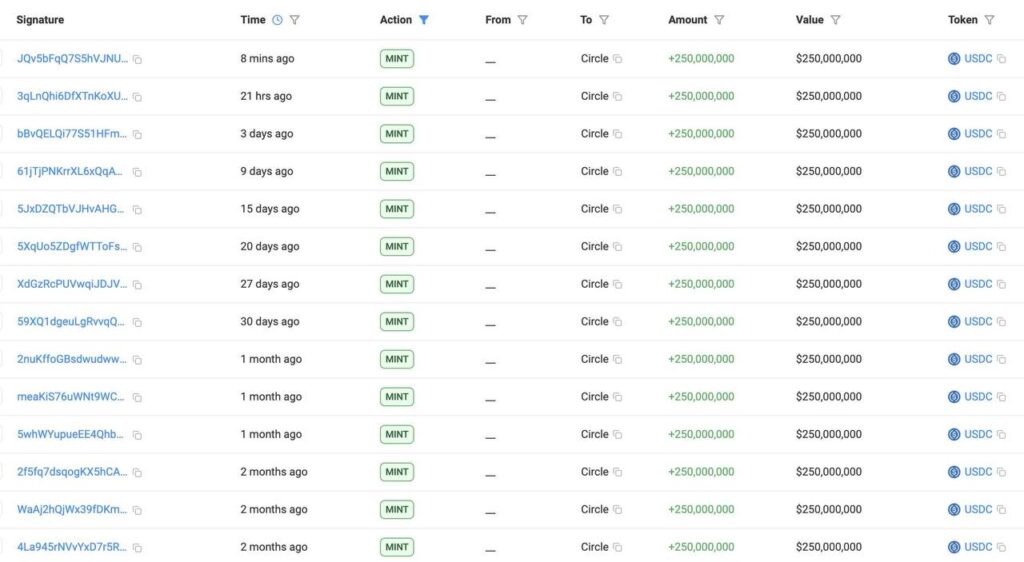The image size is (1024, 562).
Task: Open signature 4La945rNVvYxD7r5R transaction
Action: pos(72,547)
